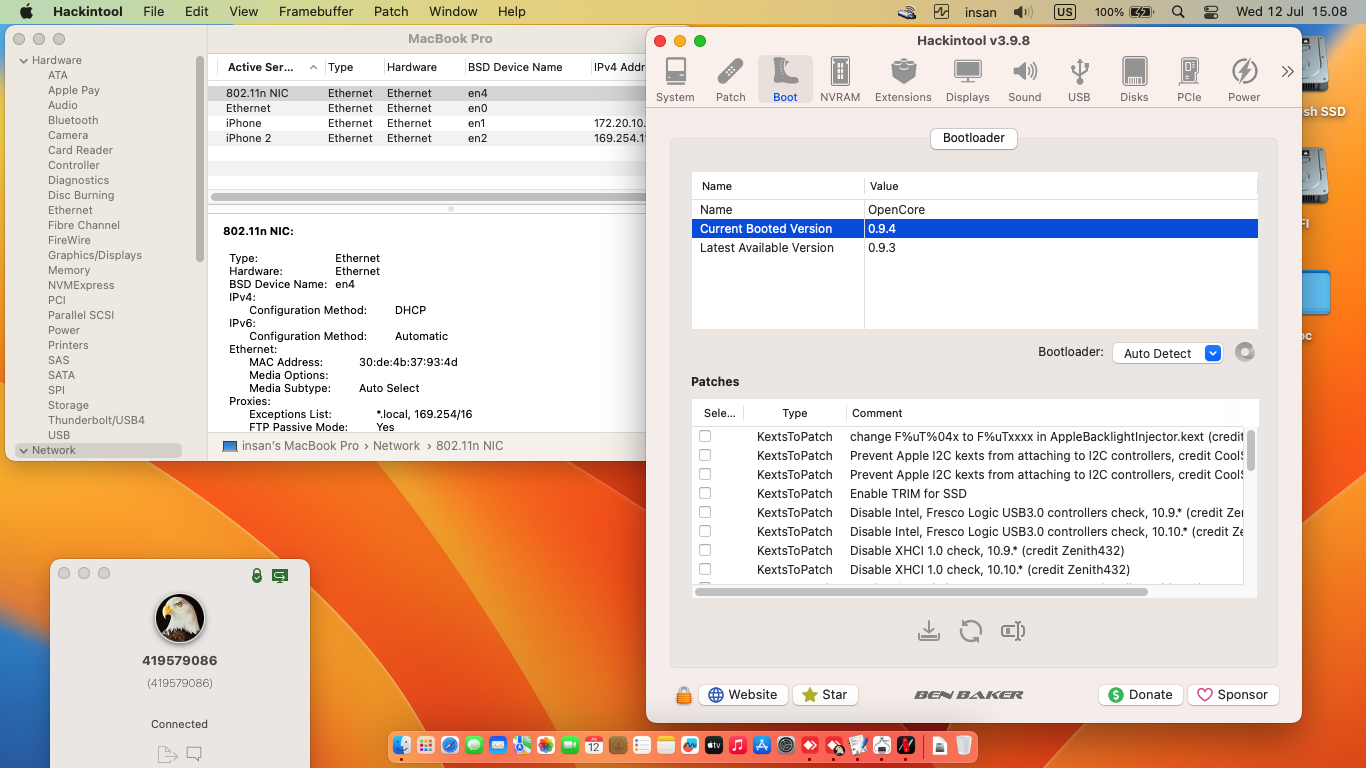
Task: Click the refresh icon below Patches list
Action: coord(970,631)
